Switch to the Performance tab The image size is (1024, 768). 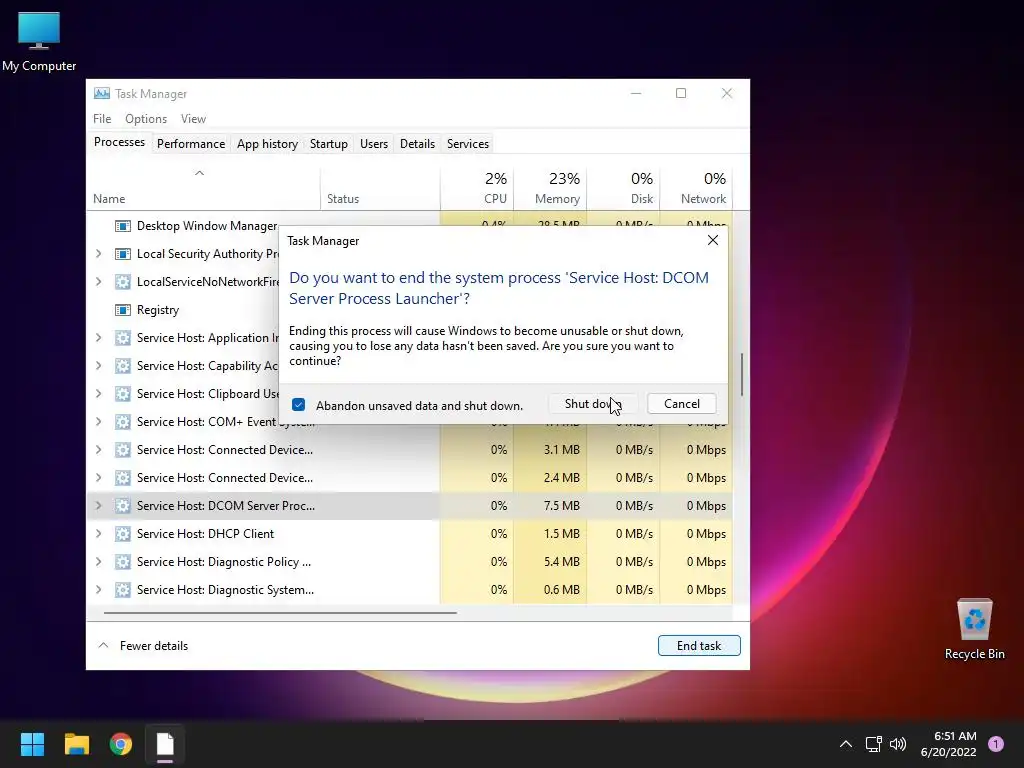click(191, 144)
